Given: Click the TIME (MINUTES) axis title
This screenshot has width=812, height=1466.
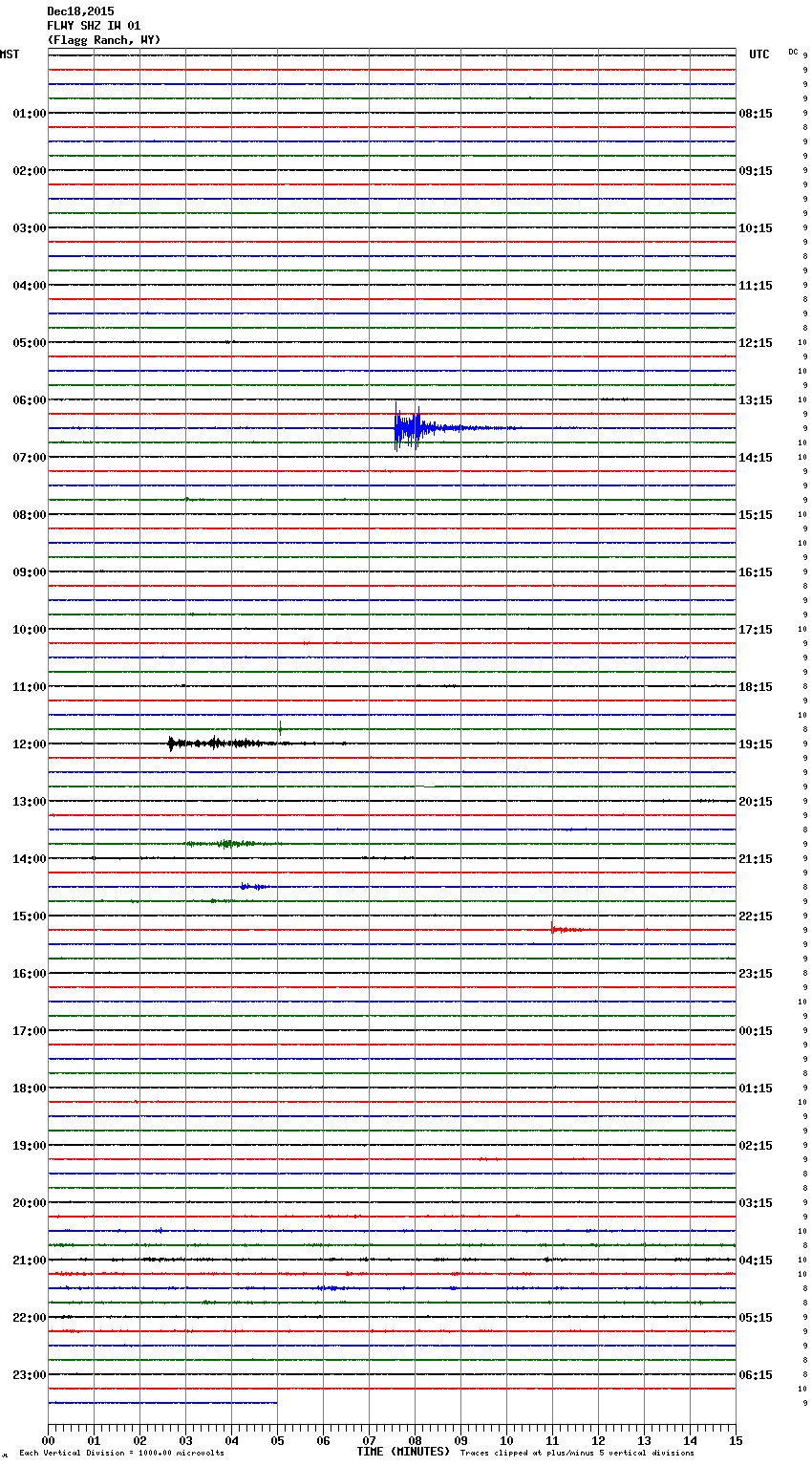Looking at the screenshot, I should coord(403,1452).
